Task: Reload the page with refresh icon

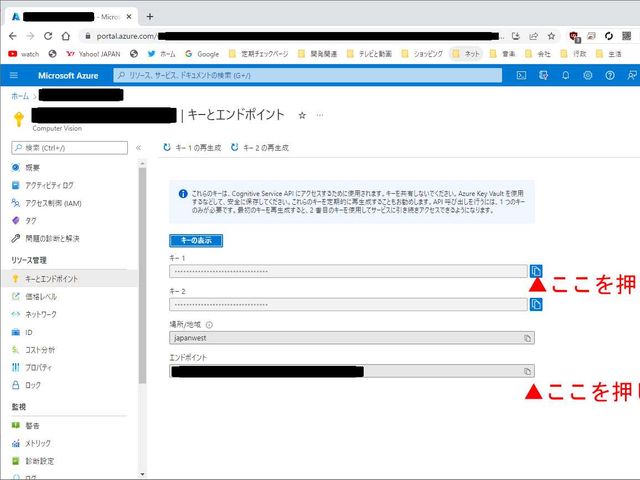Action: (x=48, y=36)
